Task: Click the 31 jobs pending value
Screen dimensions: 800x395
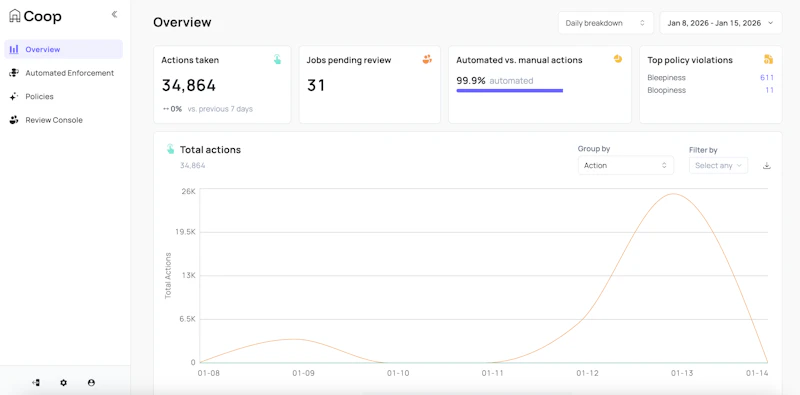Action: click(316, 85)
